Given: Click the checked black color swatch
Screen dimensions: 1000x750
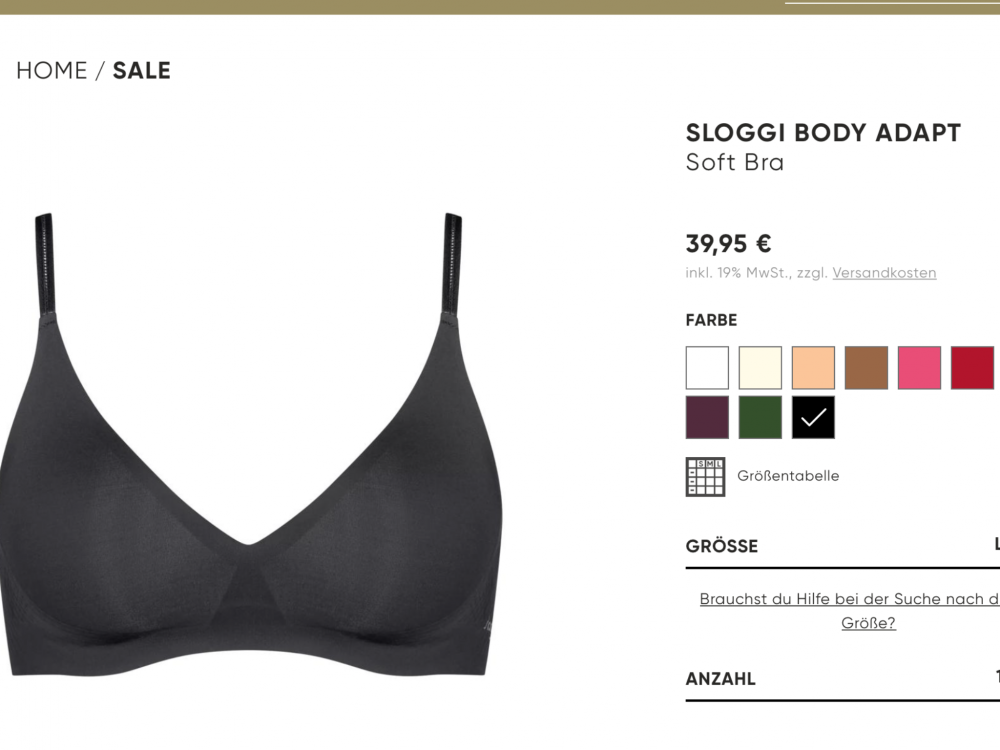Looking at the screenshot, I should 813,417.
